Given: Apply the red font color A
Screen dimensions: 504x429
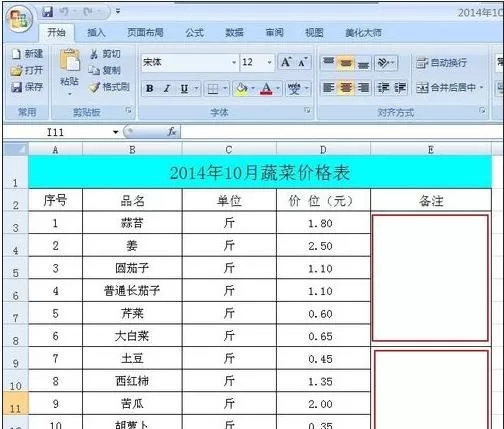Looking at the screenshot, I should point(266,89).
